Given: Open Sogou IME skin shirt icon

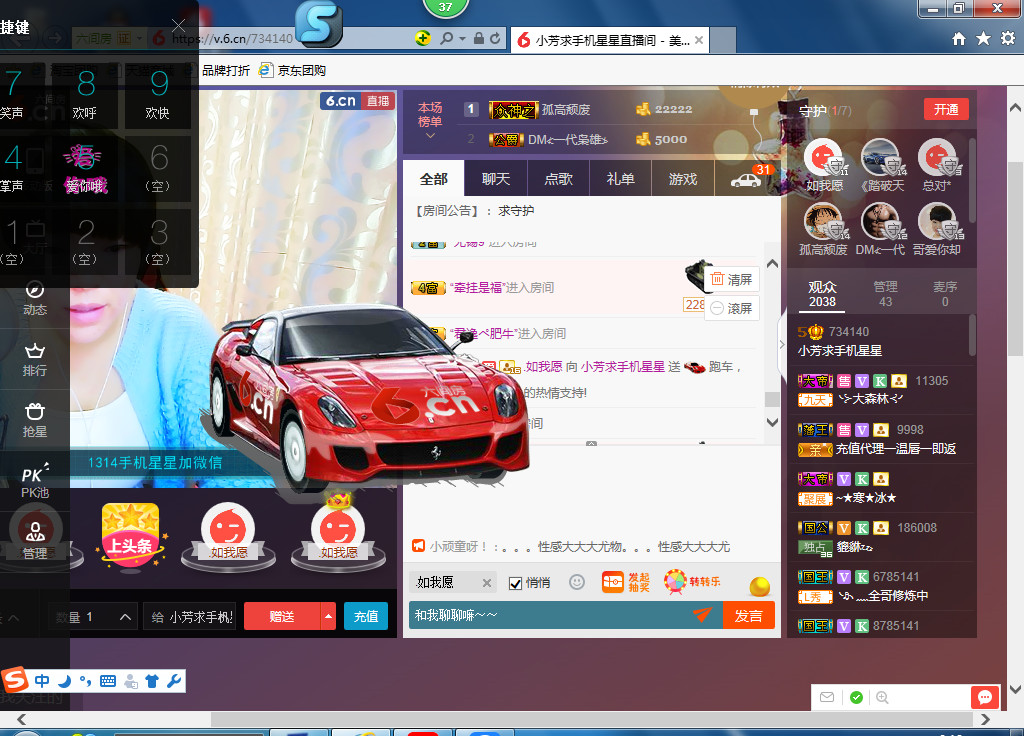Looking at the screenshot, I should pyautogui.click(x=152, y=681).
